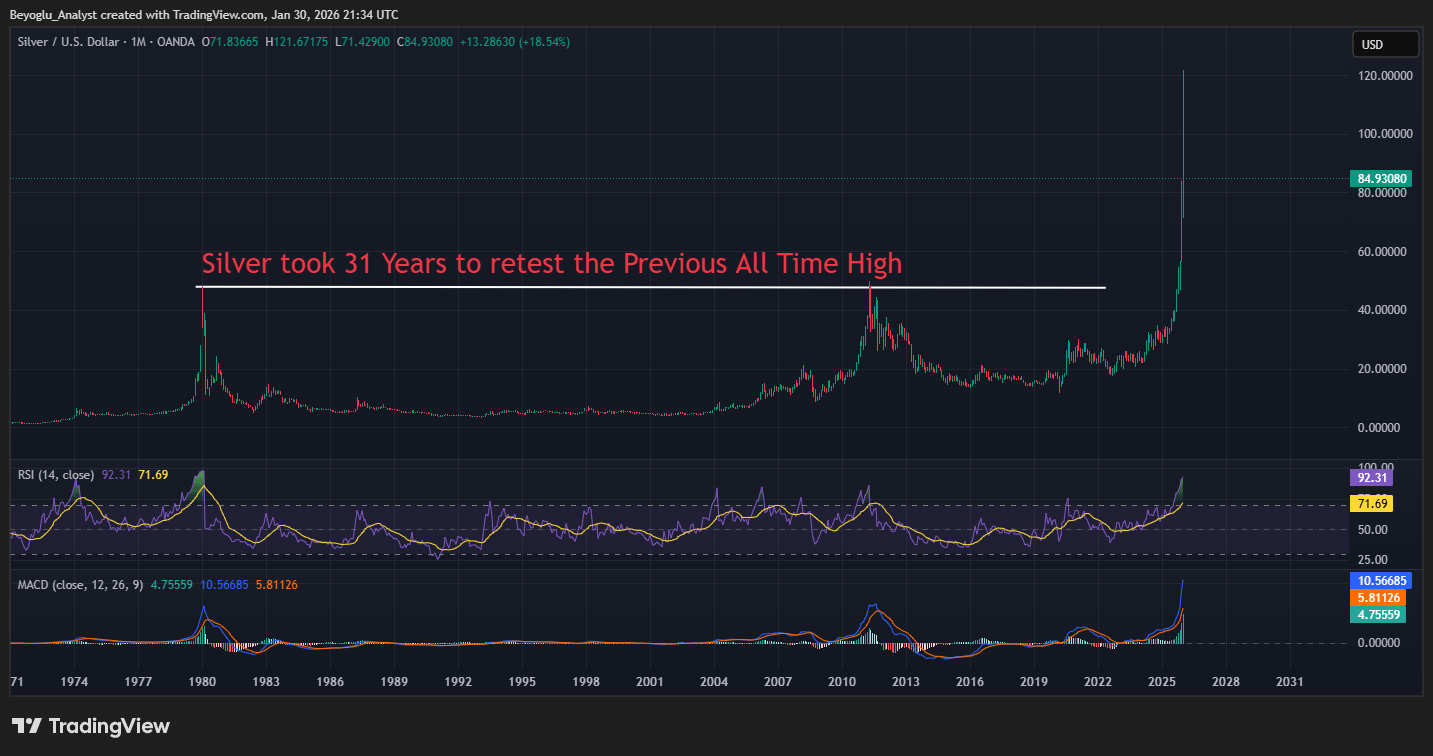Click the 80.00000 price axis label
1433x756 pixels.
coord(1384,193)
